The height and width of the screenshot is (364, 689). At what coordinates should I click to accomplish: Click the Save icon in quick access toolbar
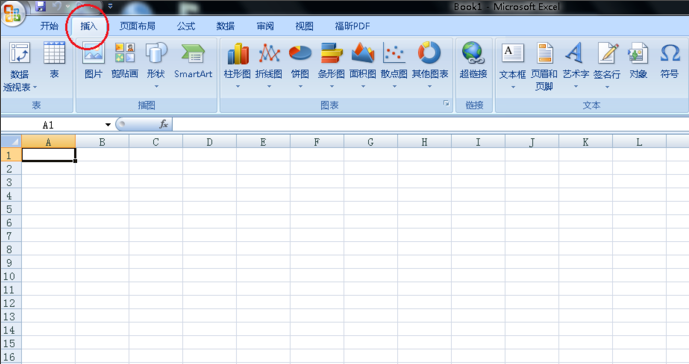click(41, 6)
